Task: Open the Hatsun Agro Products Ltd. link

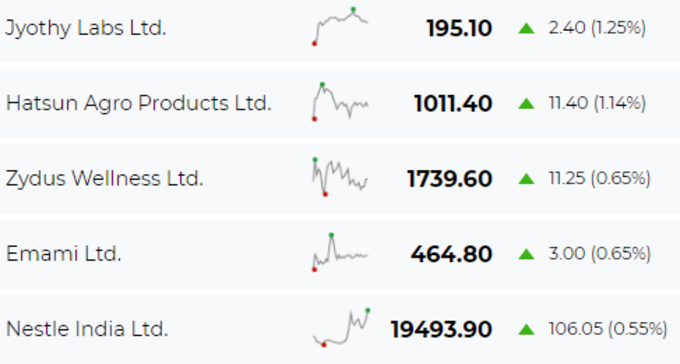Action: [x=139, y=103]
